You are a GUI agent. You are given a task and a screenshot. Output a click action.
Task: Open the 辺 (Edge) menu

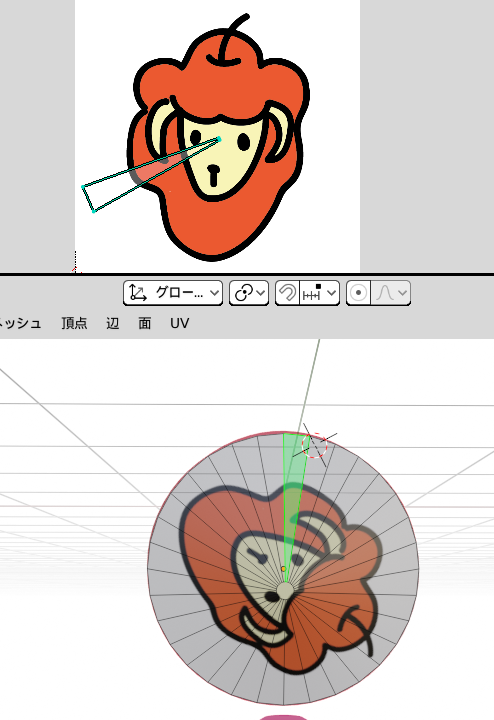click(113, 323)
